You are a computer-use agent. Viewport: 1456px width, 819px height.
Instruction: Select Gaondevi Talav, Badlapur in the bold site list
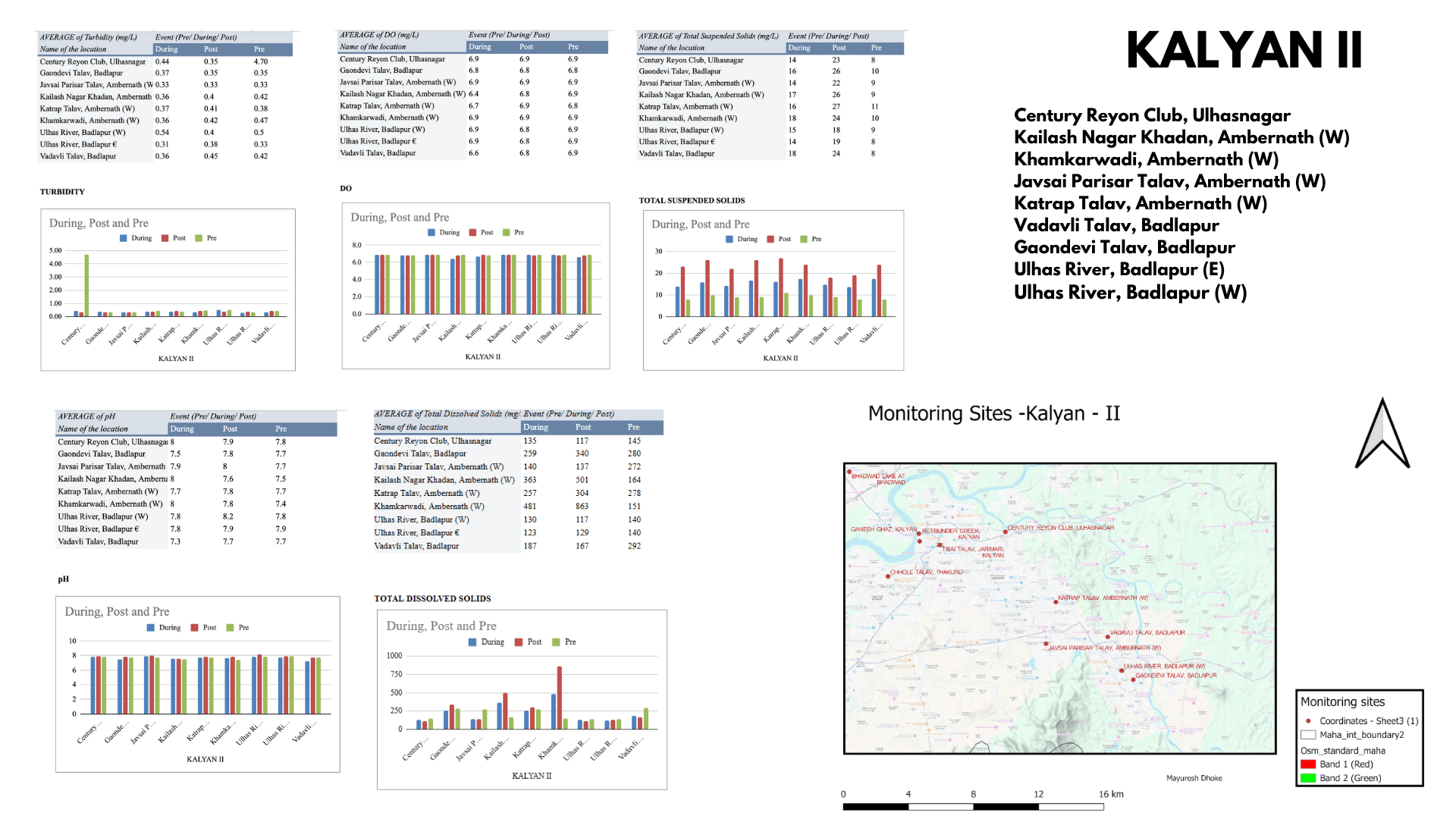[x=1125, y=247]
